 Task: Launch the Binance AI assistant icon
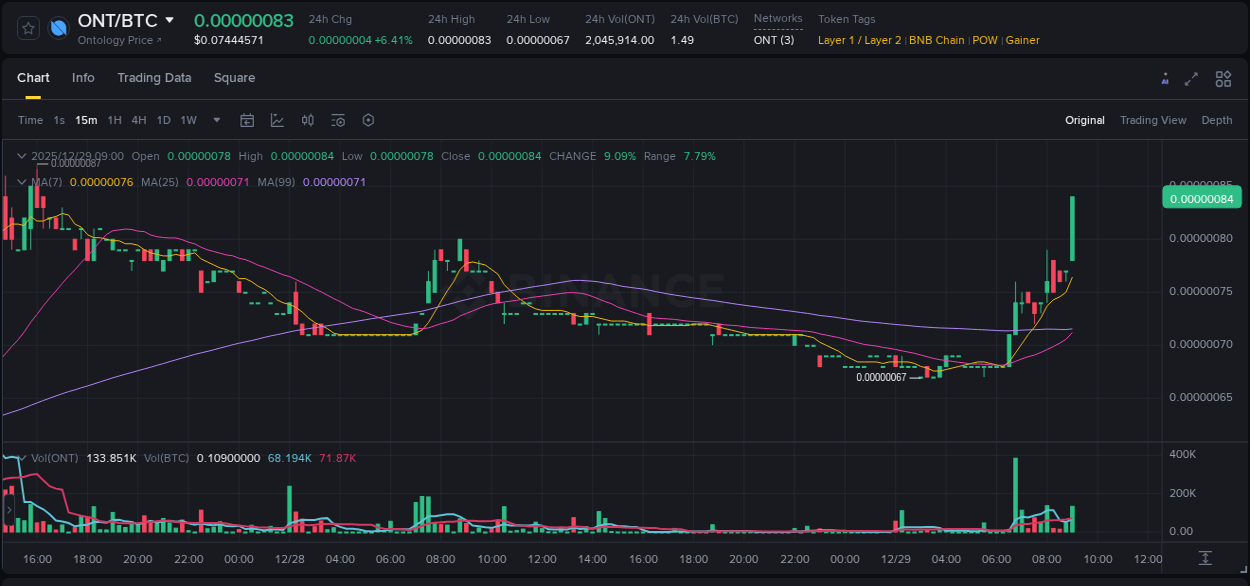[1165, 78]
